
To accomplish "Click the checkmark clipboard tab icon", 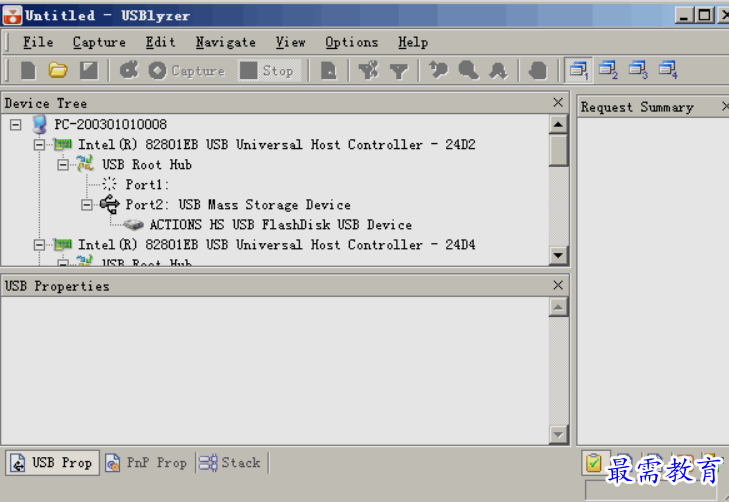I will [594, 462].
